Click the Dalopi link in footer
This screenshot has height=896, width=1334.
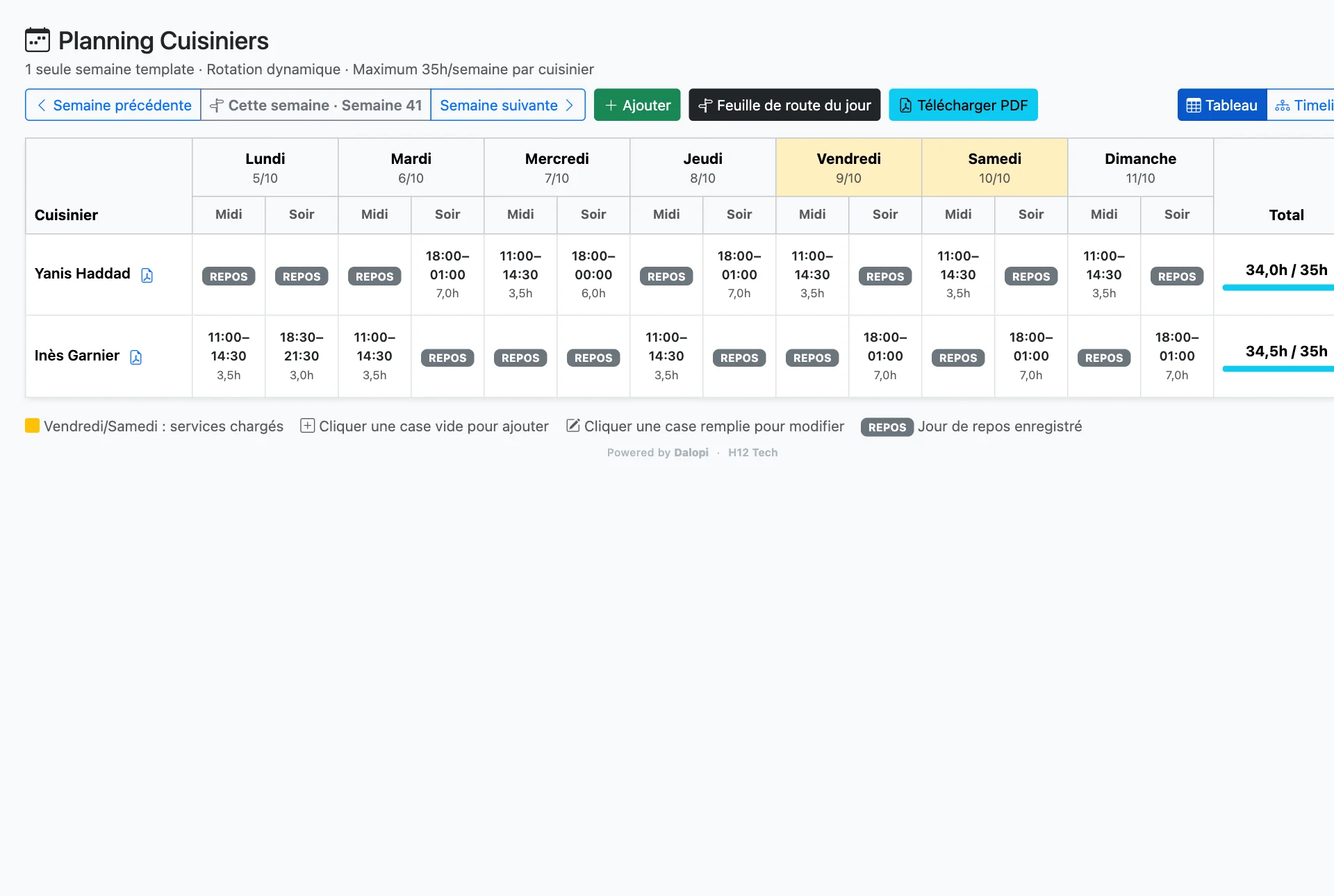click(x=691, y=452)
